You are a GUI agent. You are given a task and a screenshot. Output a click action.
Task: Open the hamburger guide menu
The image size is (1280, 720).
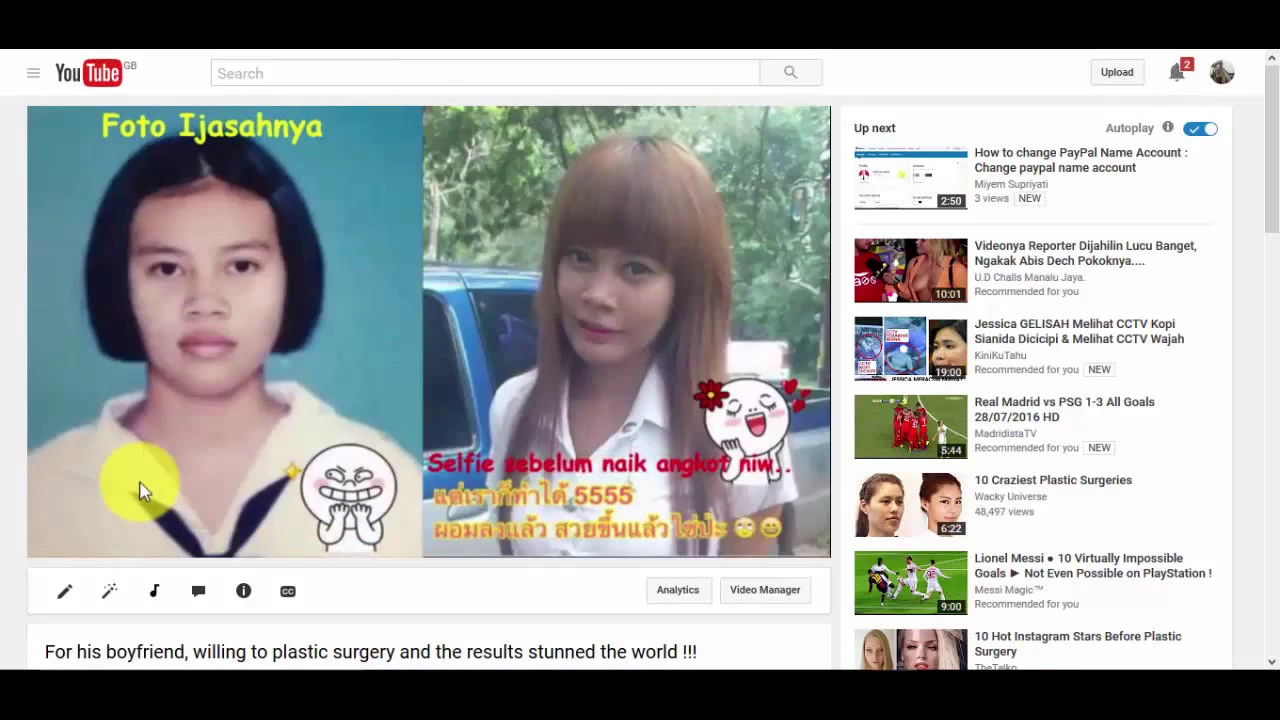(33, 73)
